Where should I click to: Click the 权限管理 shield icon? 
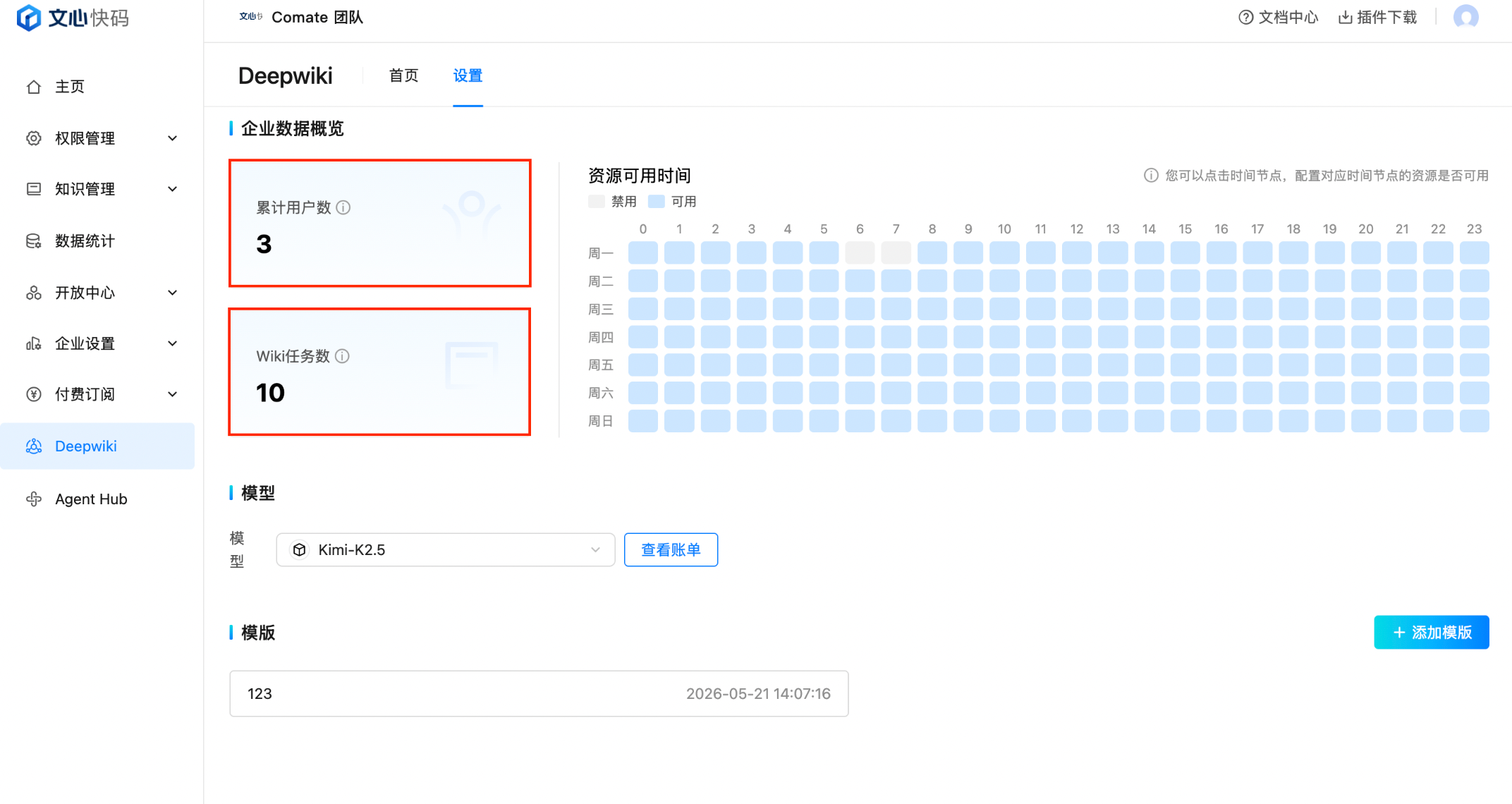[x=34, y=138]
